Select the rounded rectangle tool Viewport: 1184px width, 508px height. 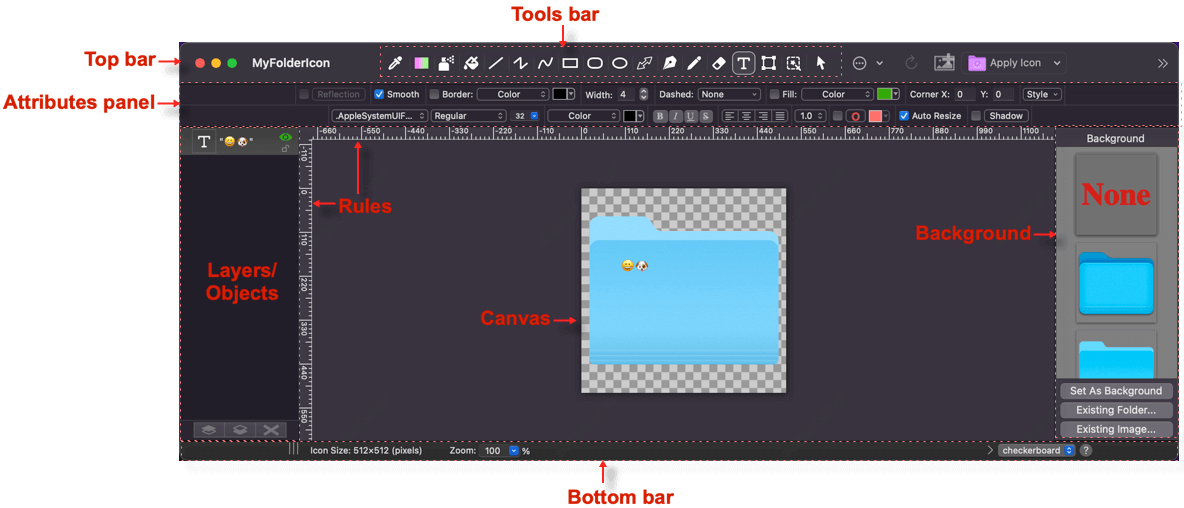click(x=594, y=63)
